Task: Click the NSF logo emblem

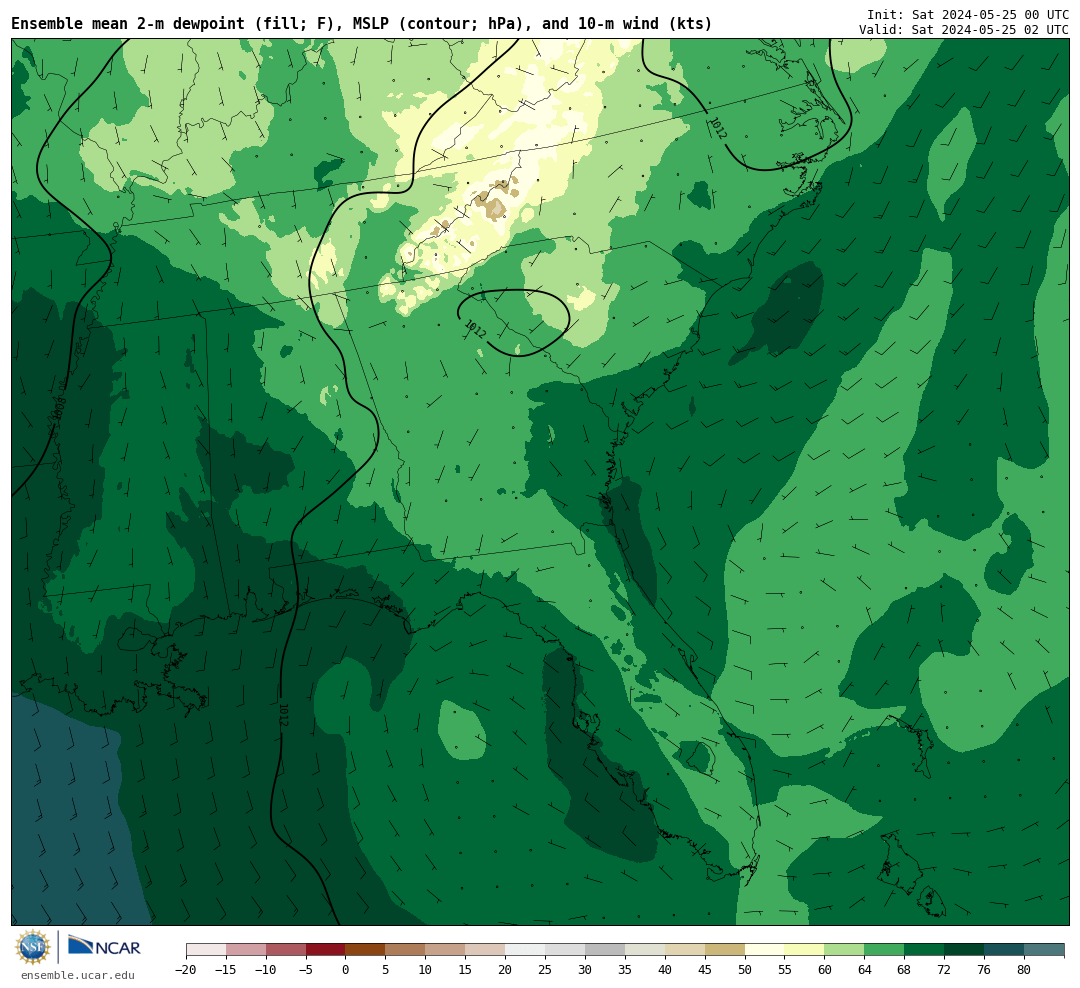Action: click(x=32, y=947)
